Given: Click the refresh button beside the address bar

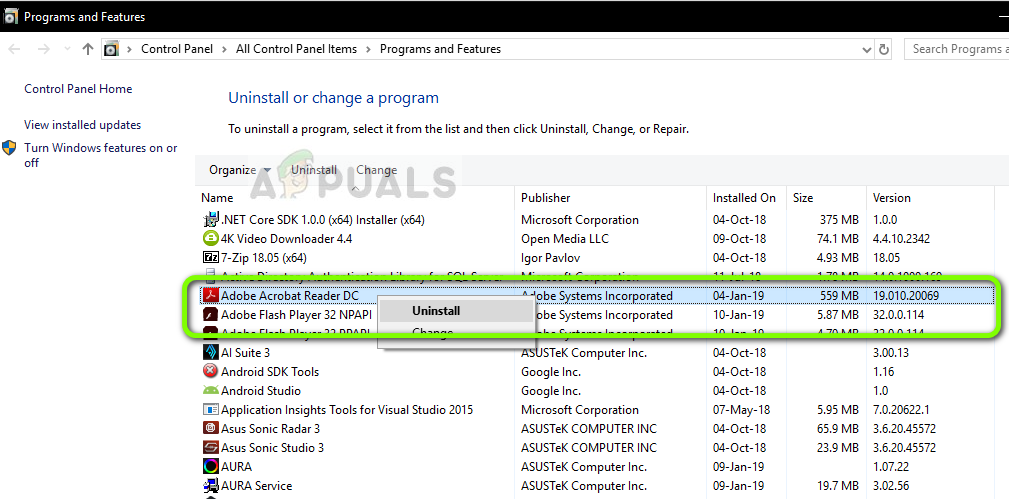Looking at the screenshot, I should click(x=884, y=49).
